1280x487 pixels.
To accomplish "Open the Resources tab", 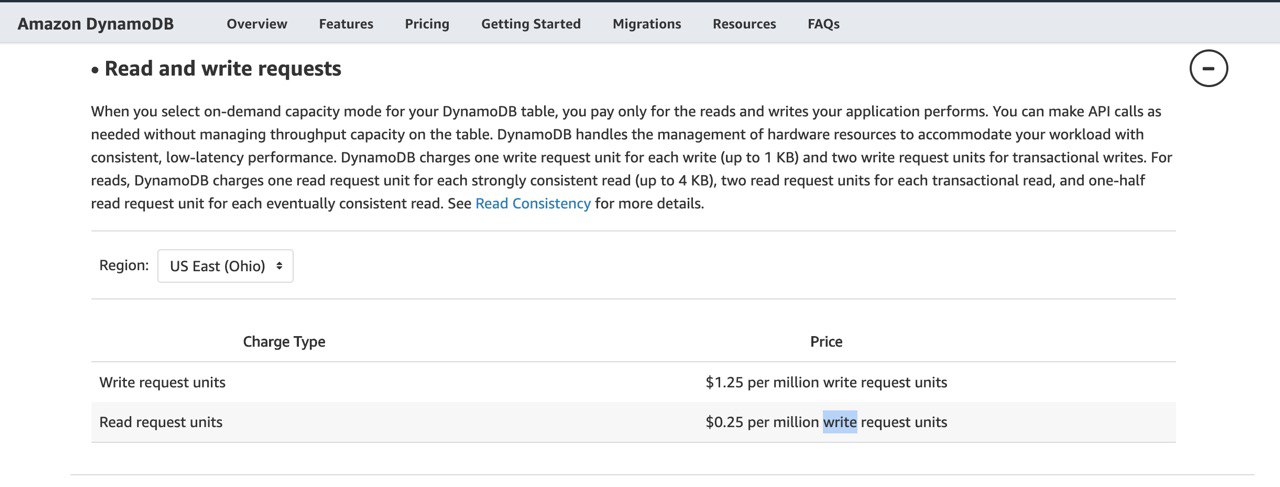I will [744, 24].
